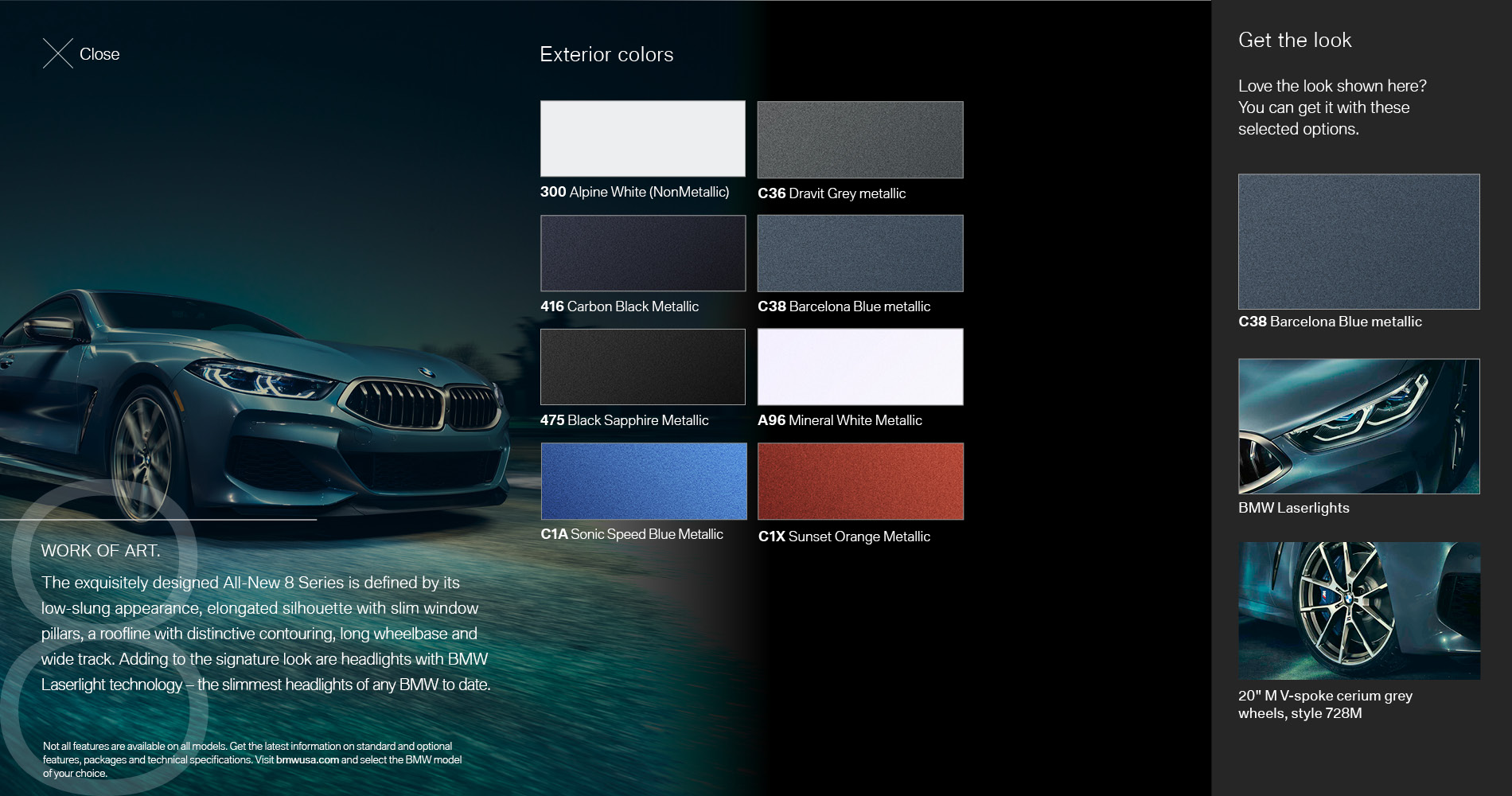Select the Alpine White color swatch
The image size is (1512, 796).
(643, 139)
